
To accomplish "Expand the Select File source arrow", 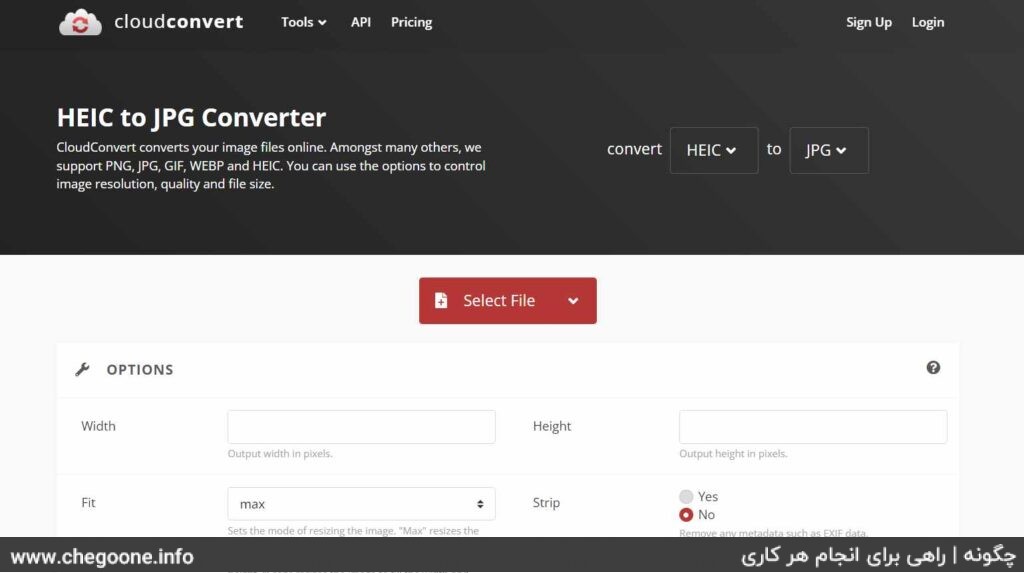I will tap(573, 301).
